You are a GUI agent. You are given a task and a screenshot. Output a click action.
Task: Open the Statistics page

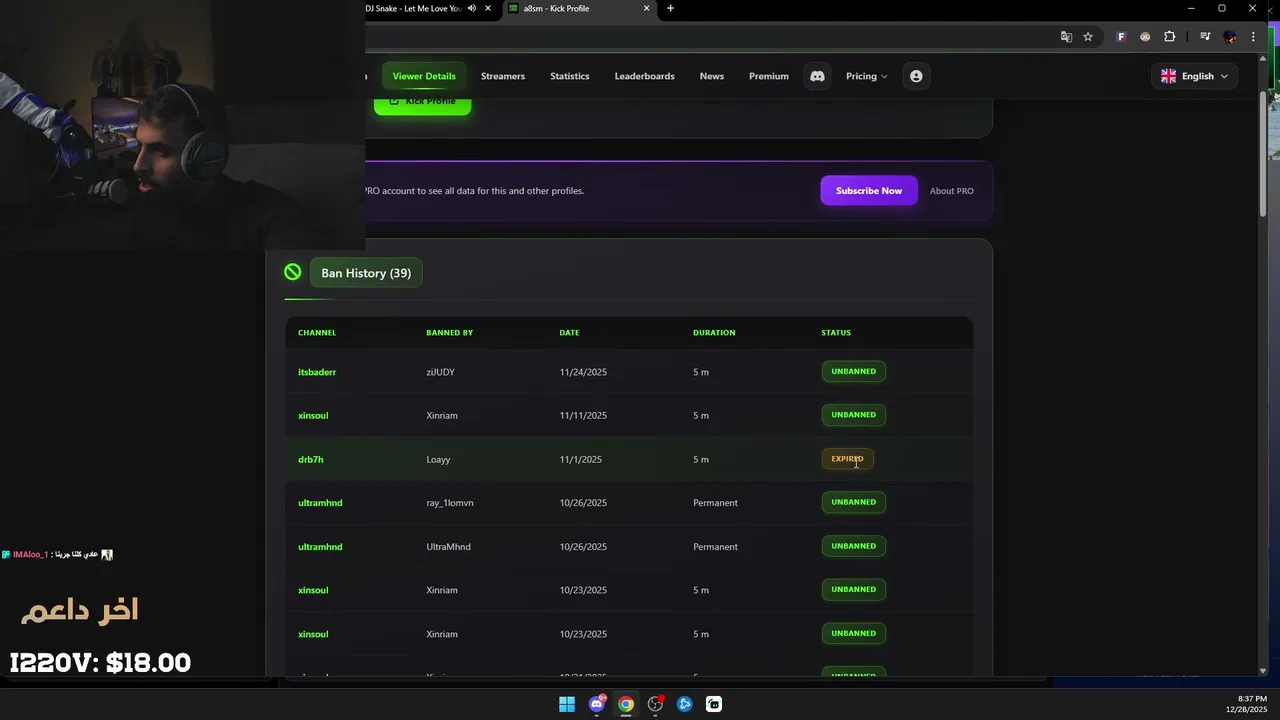point(570,76)
